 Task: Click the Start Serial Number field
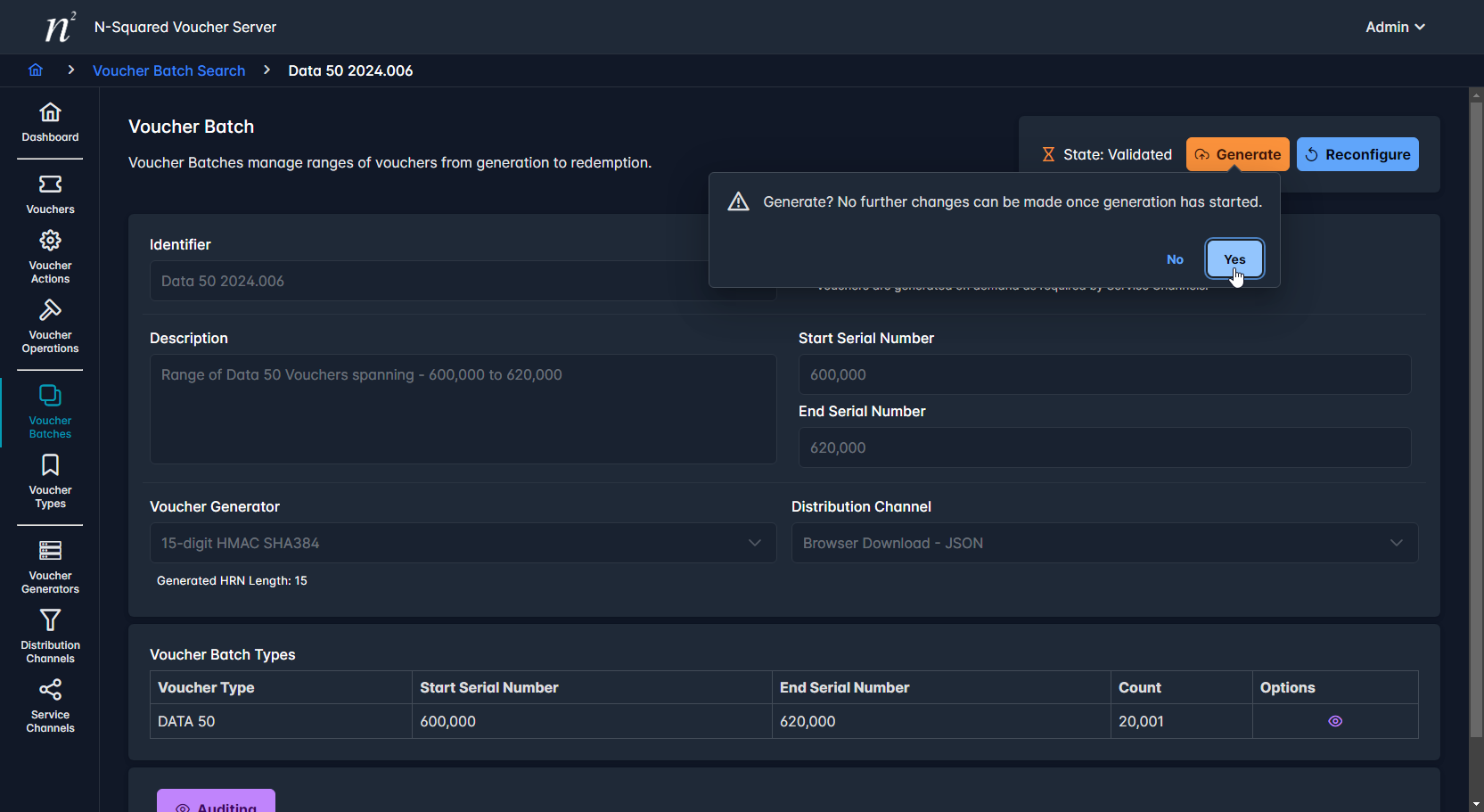[1103, 374]
